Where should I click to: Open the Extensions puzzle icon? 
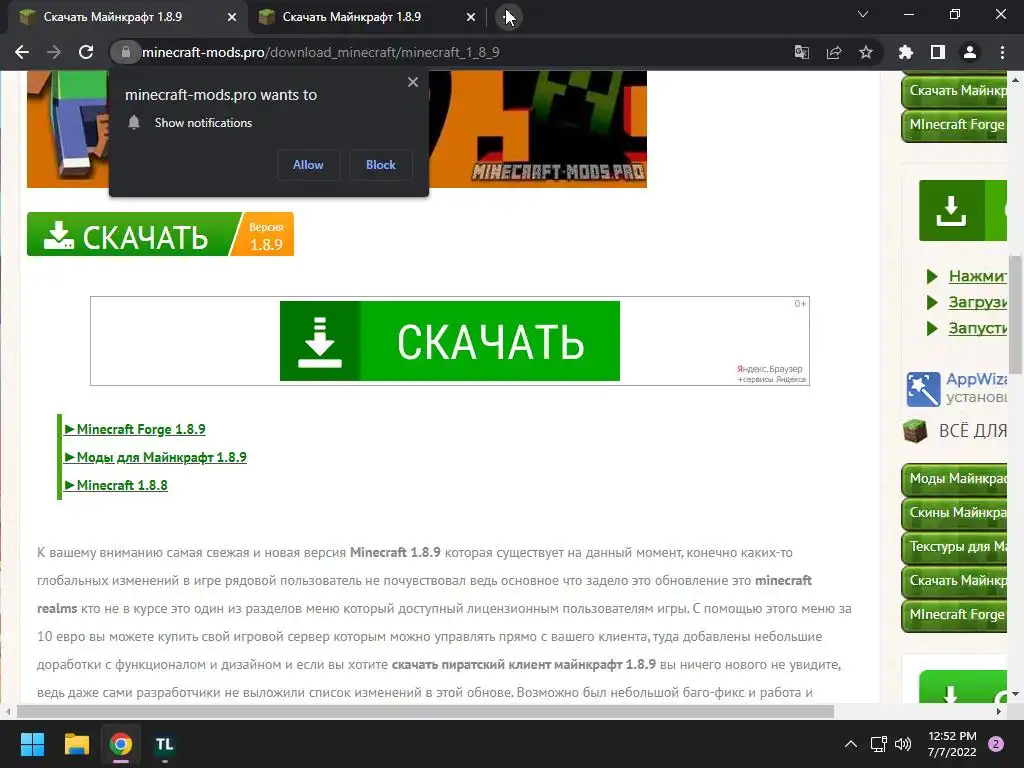pyautogui.click(x=906, y=52)
